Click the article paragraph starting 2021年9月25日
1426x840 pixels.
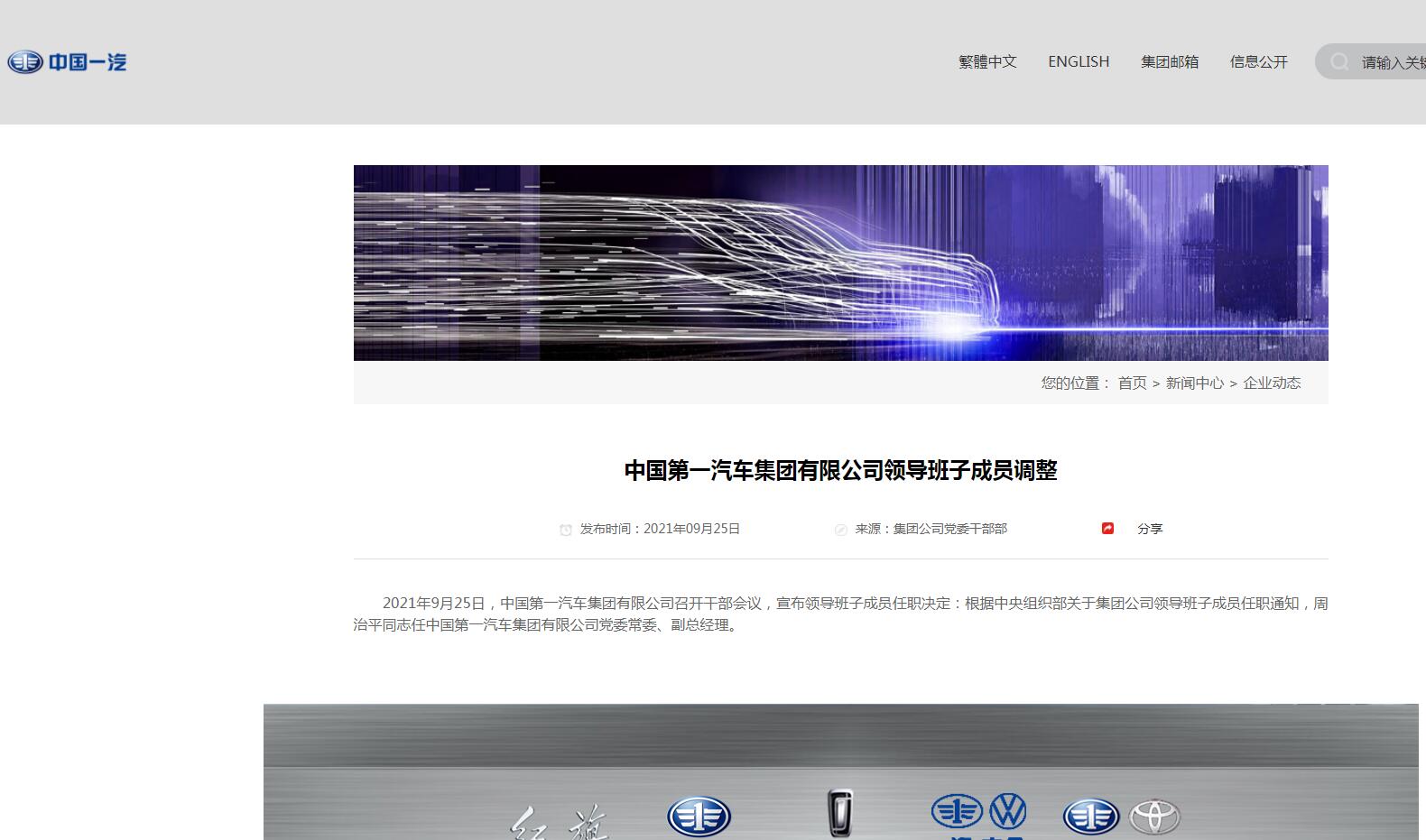coord(841,614)
